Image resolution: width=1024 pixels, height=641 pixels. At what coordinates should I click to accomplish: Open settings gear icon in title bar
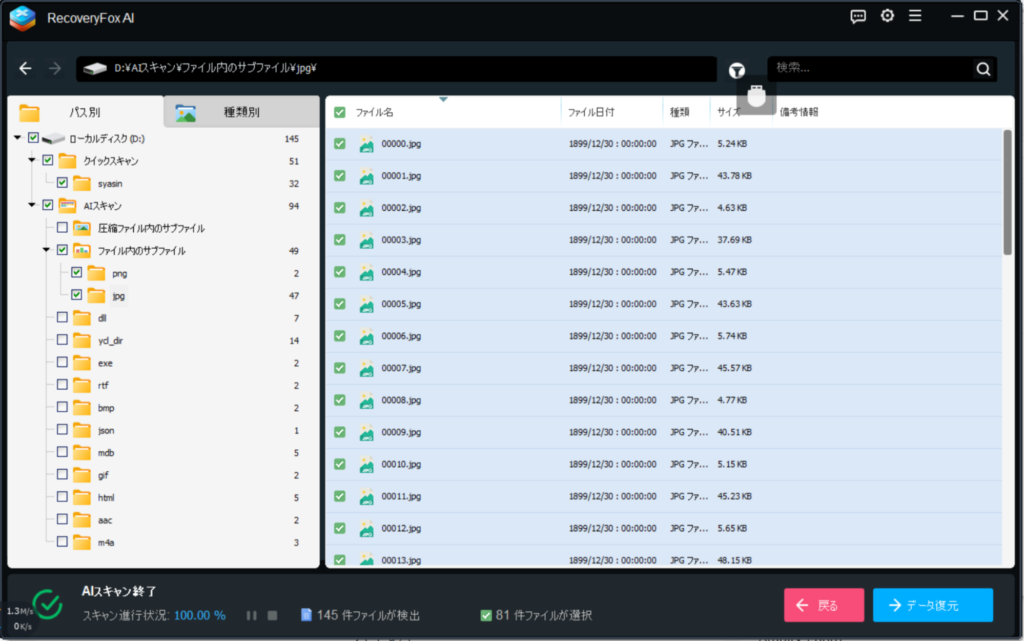(x=887, y=16)
